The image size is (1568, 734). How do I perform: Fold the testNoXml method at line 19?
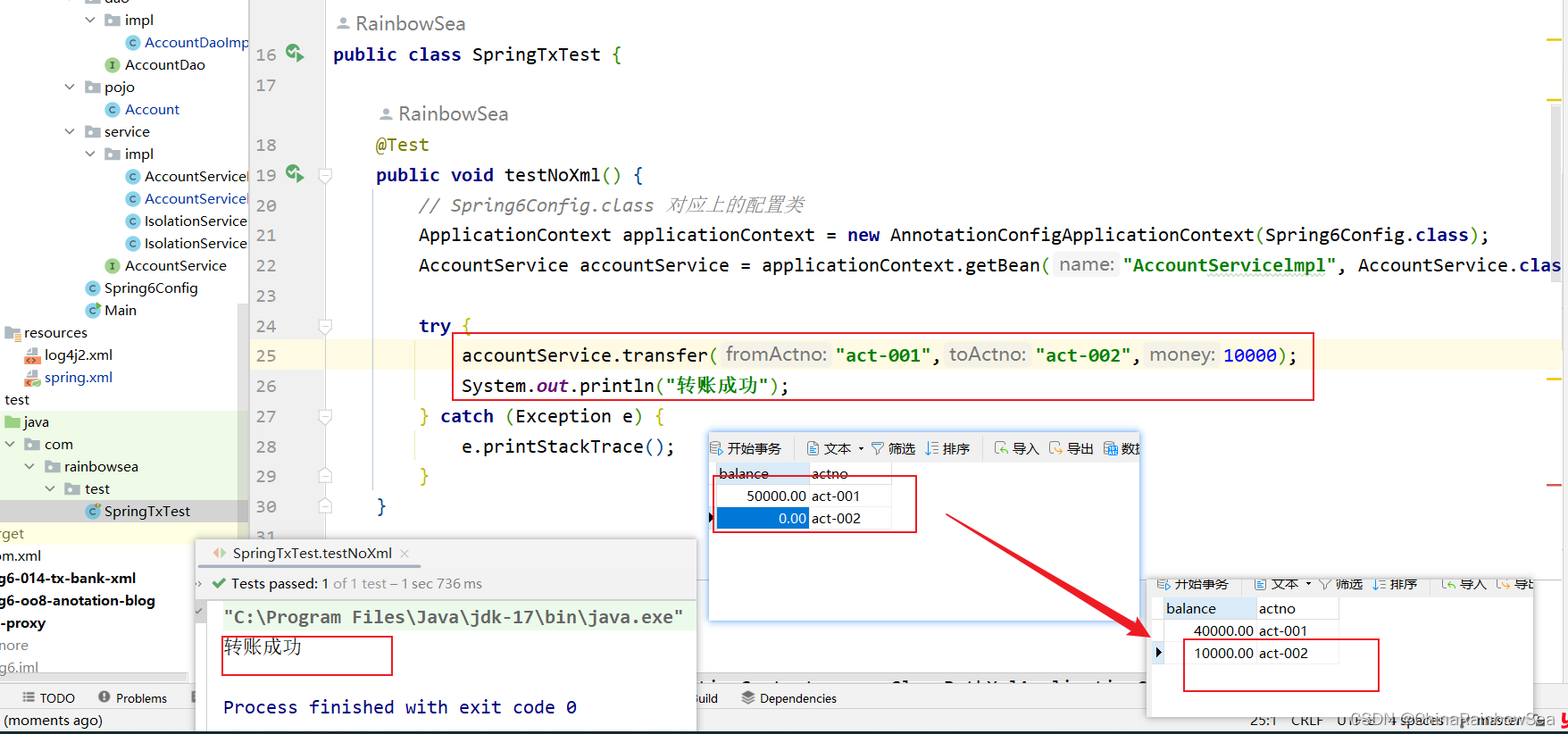point(325,175)
